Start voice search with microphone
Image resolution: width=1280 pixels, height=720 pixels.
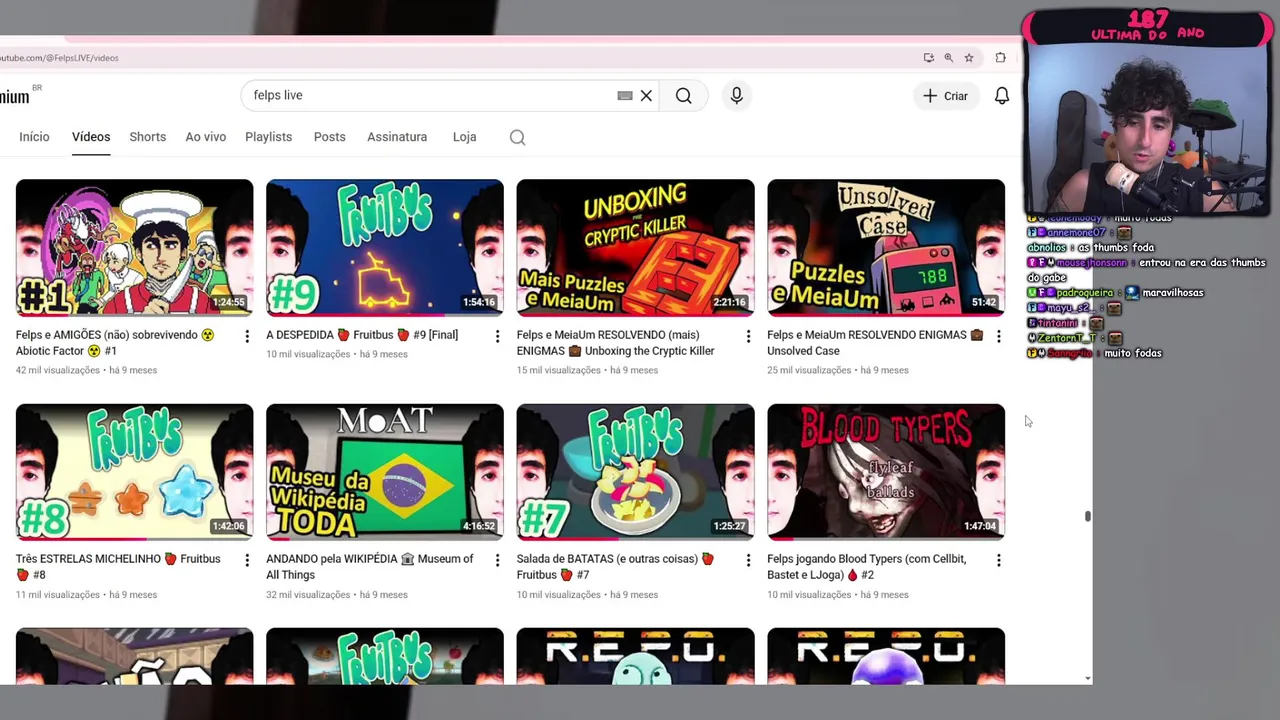click(736, 96)
